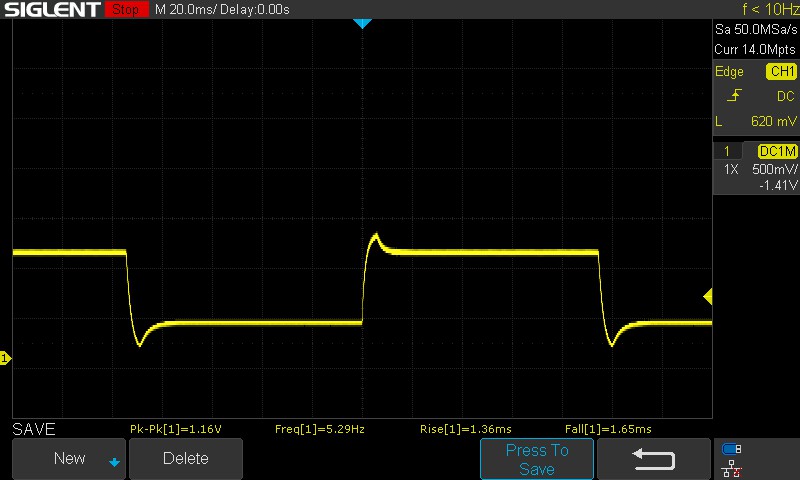
Task: Click the channel 1 ground marker
Action: 5,358
